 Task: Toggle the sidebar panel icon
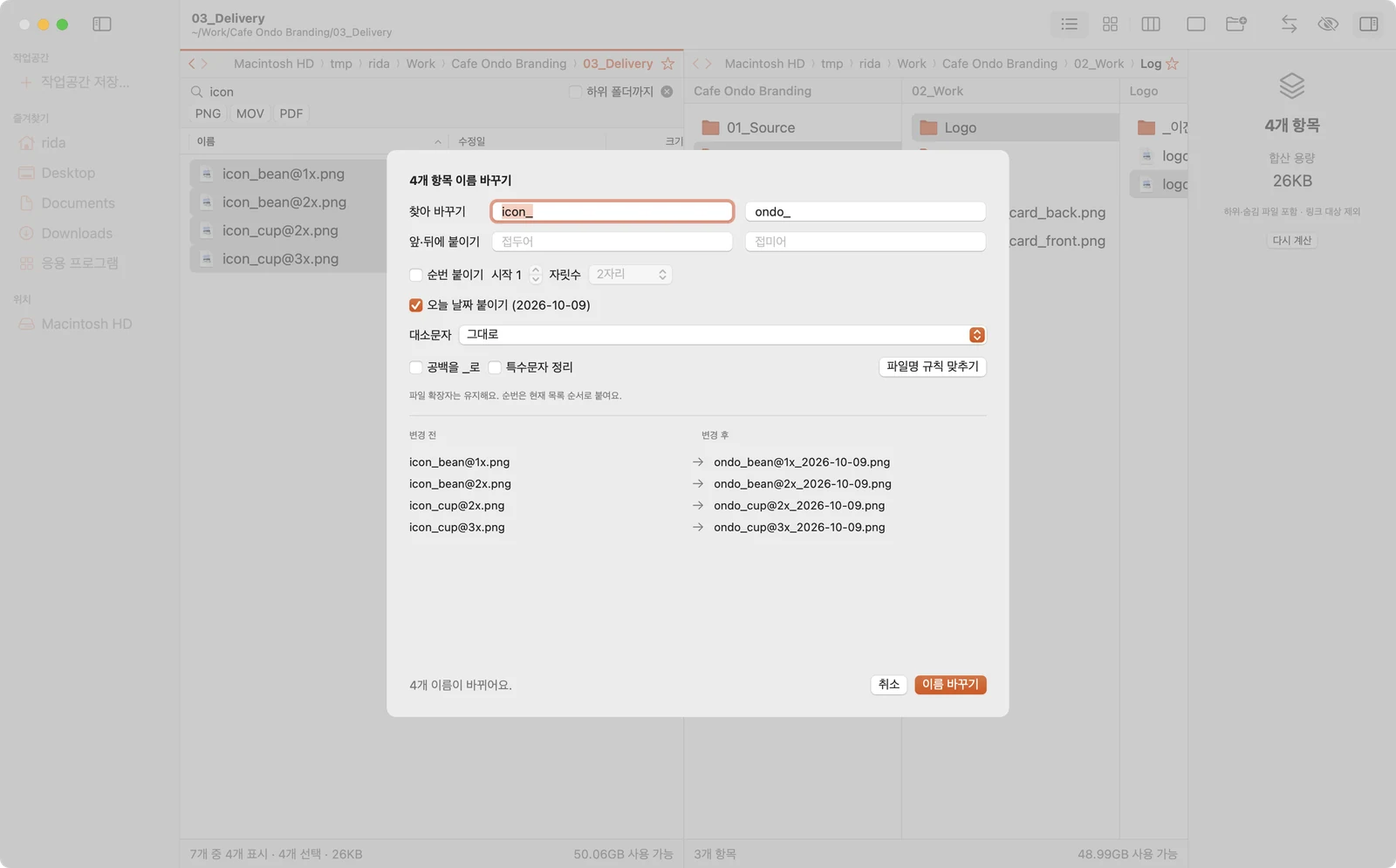pos(102,24)
